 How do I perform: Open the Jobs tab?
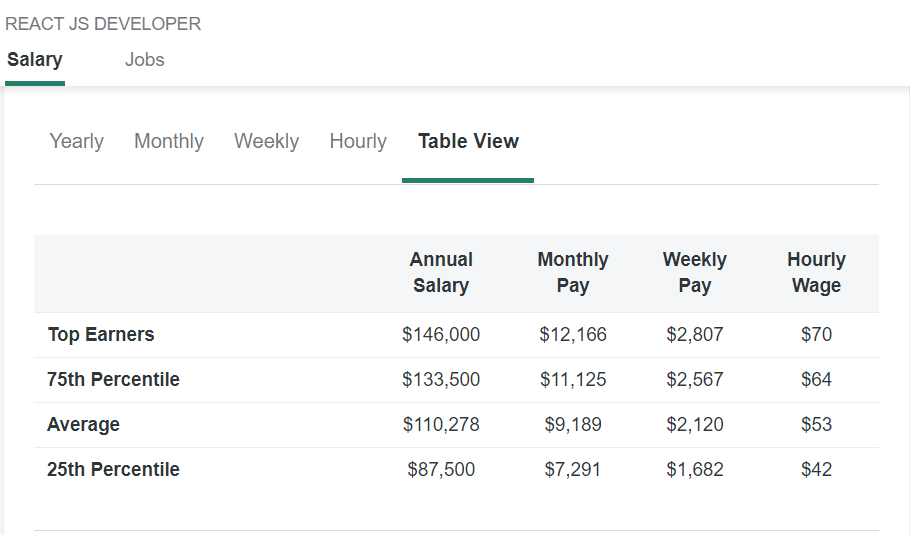coord(145,60)
